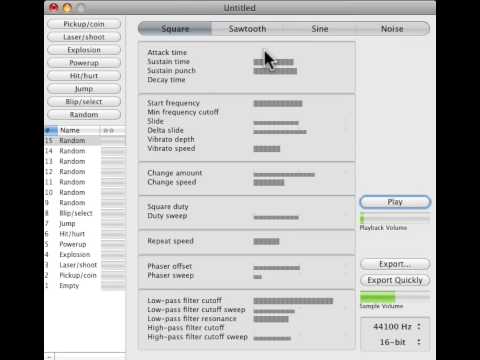This screenshot has width=480, height=360.
Task: Click the Sustain punch slider bar
Action: (x=275, y=71)
